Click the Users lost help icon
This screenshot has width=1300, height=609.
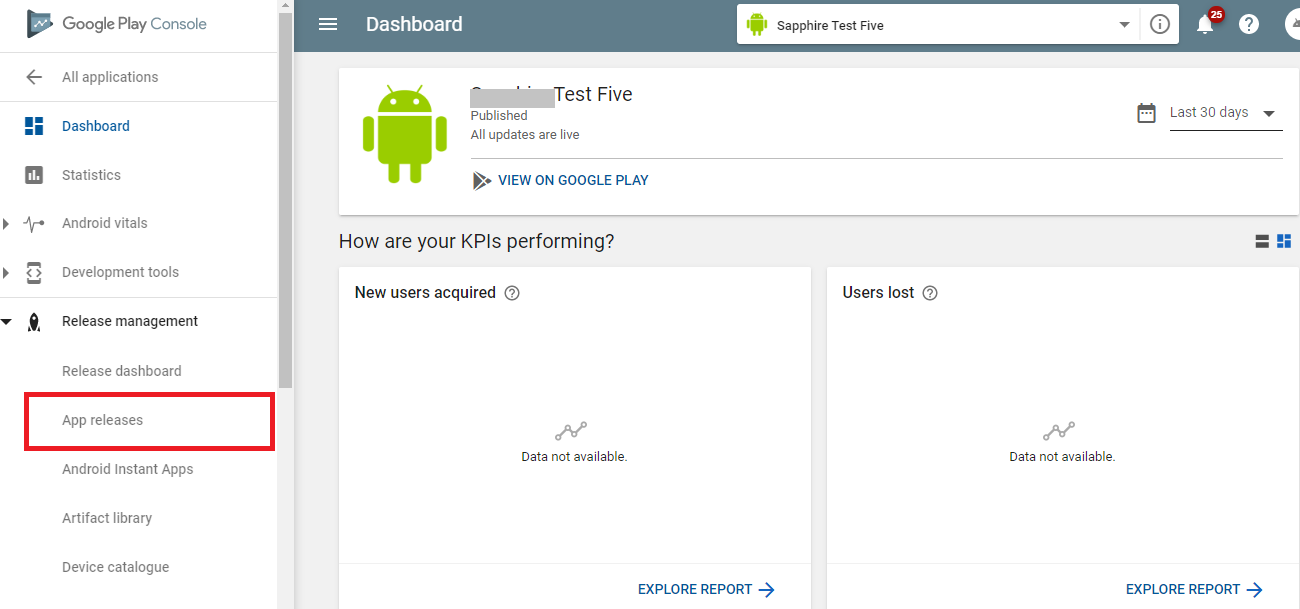[930, 293]
